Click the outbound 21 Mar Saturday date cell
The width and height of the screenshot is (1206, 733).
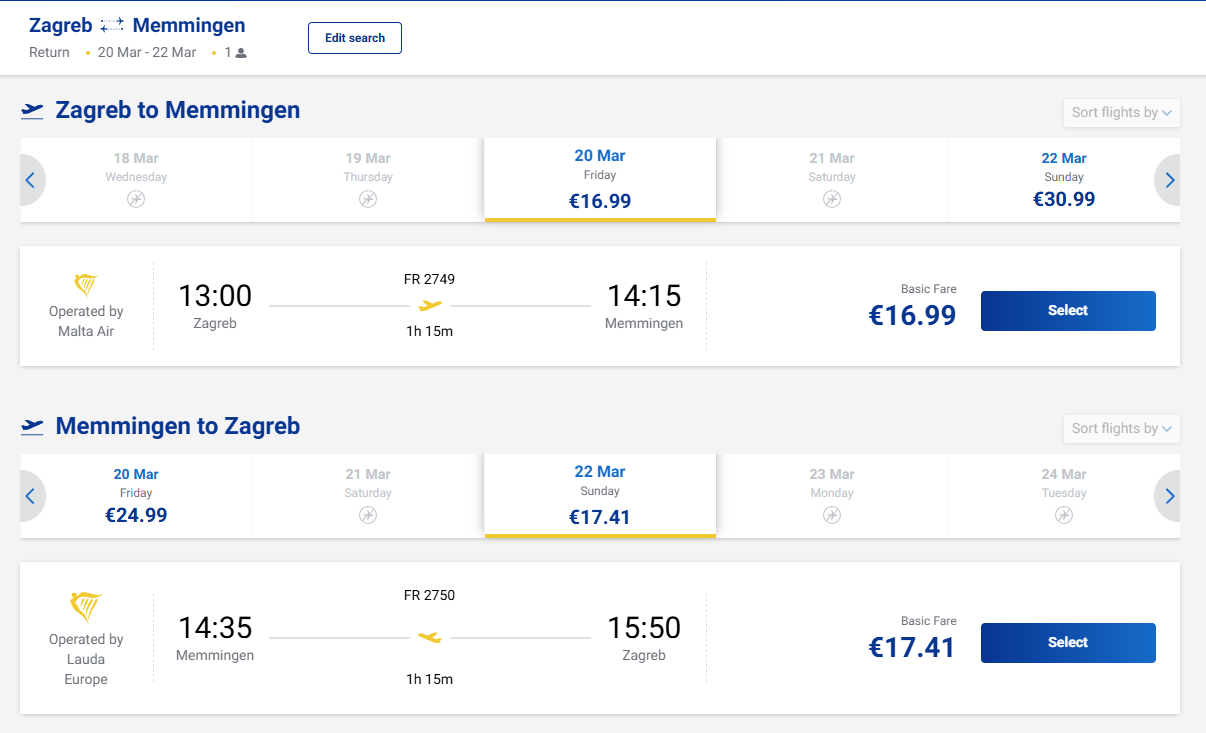pyautogui.click(x=831, y=180)
